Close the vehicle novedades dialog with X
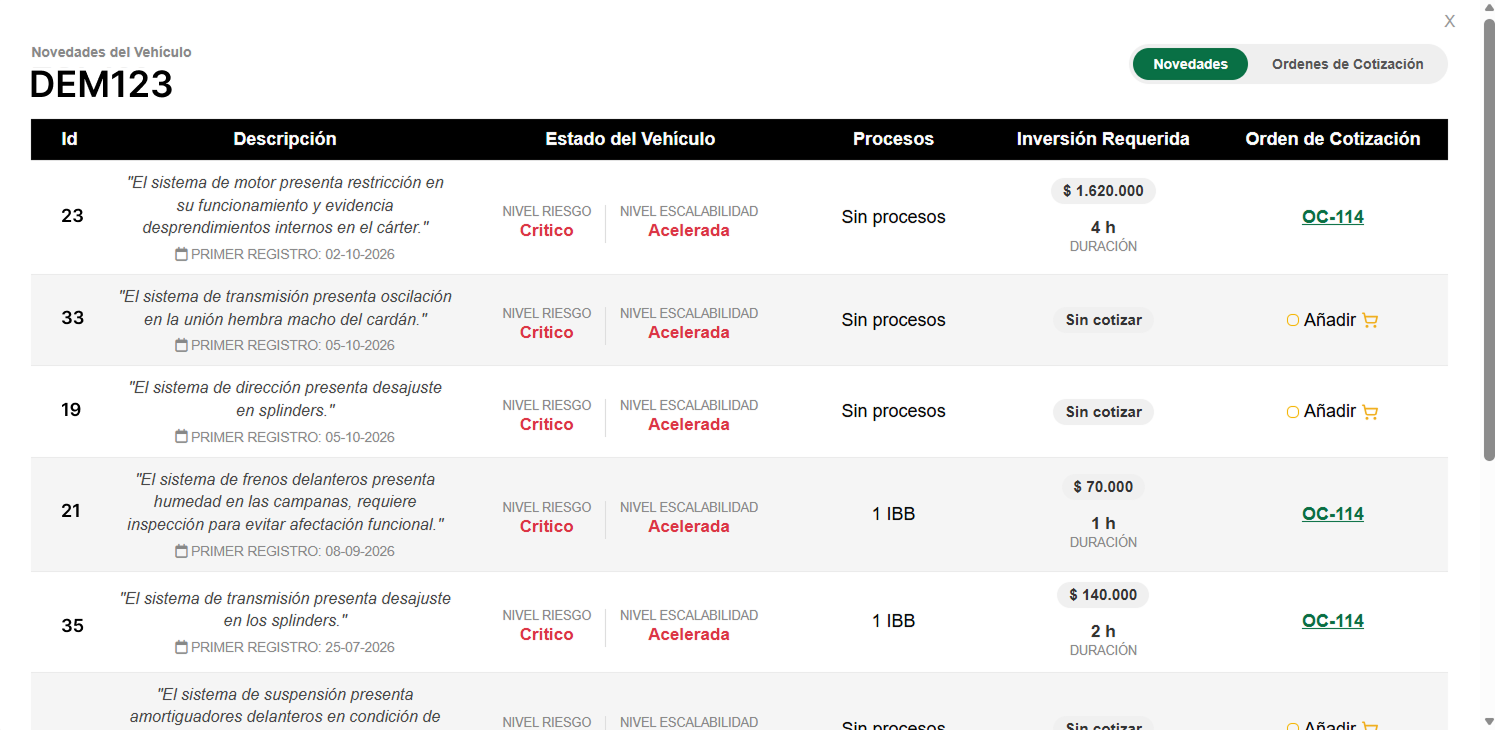Screen dimensions: 1495x730 point(1449,21)
